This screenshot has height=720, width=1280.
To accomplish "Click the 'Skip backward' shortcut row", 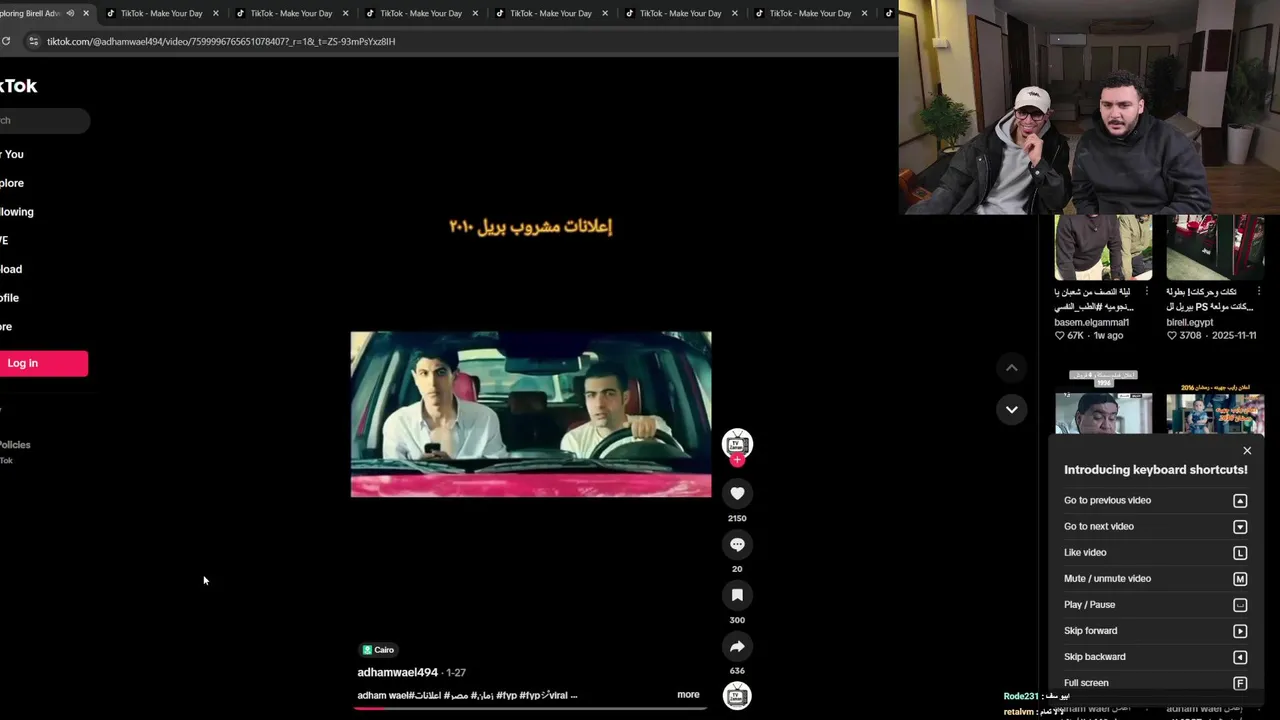I will tap(1155, 656).
